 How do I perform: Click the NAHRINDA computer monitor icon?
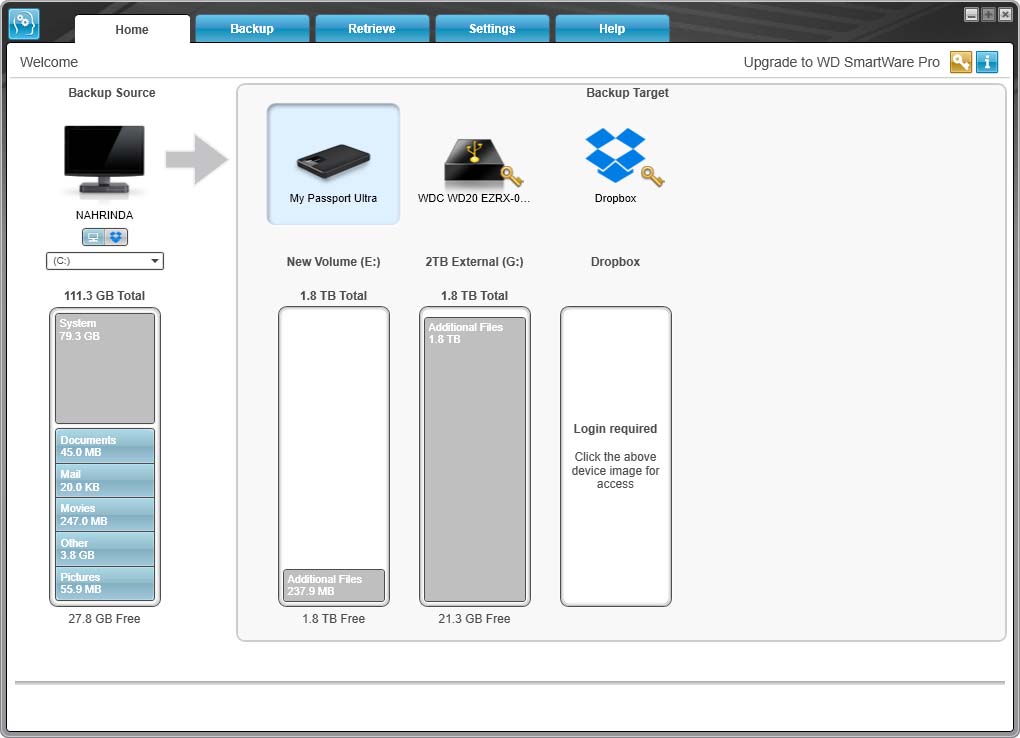[104, 160]
